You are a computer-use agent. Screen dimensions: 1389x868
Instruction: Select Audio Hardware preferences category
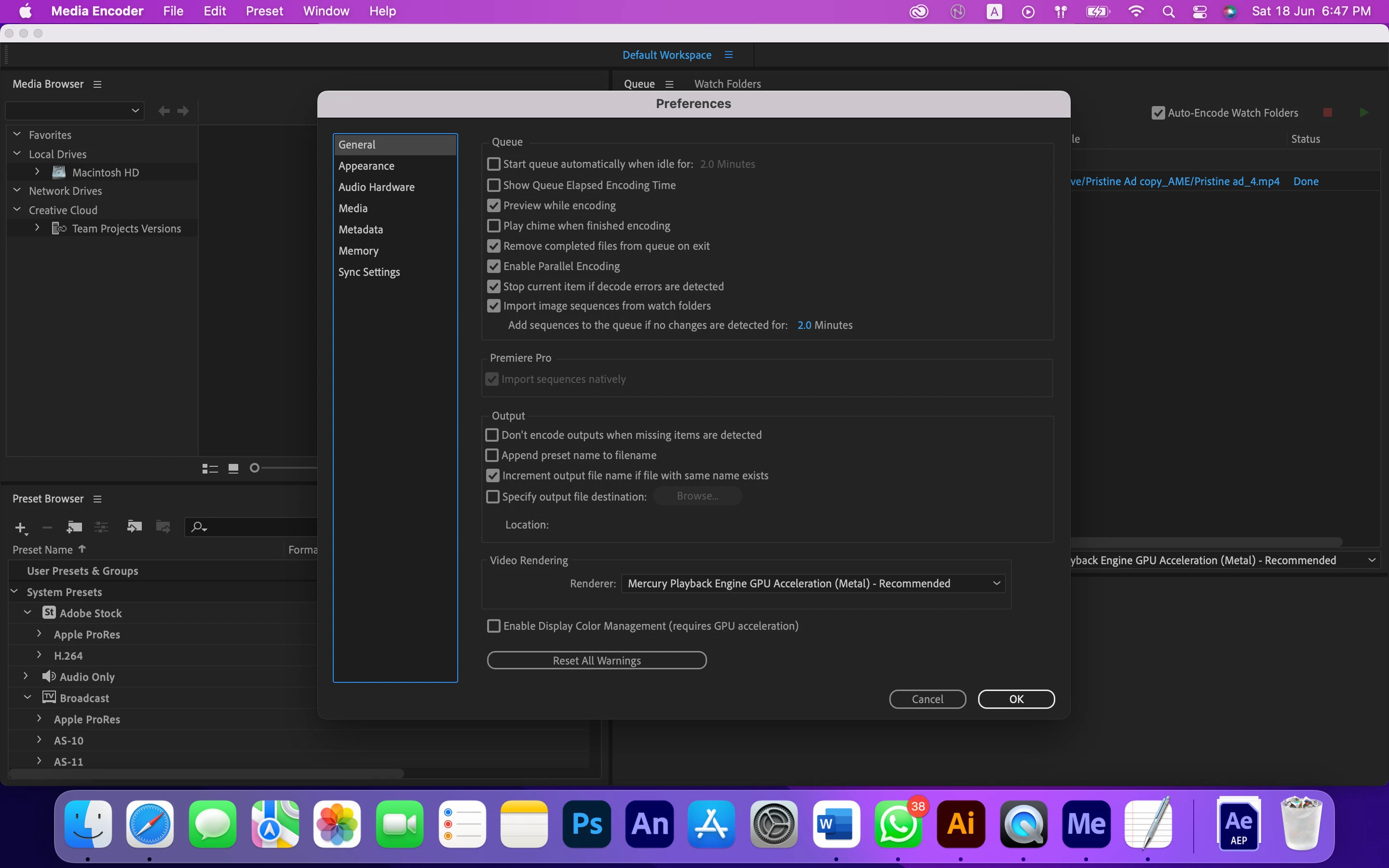point(376,187)
